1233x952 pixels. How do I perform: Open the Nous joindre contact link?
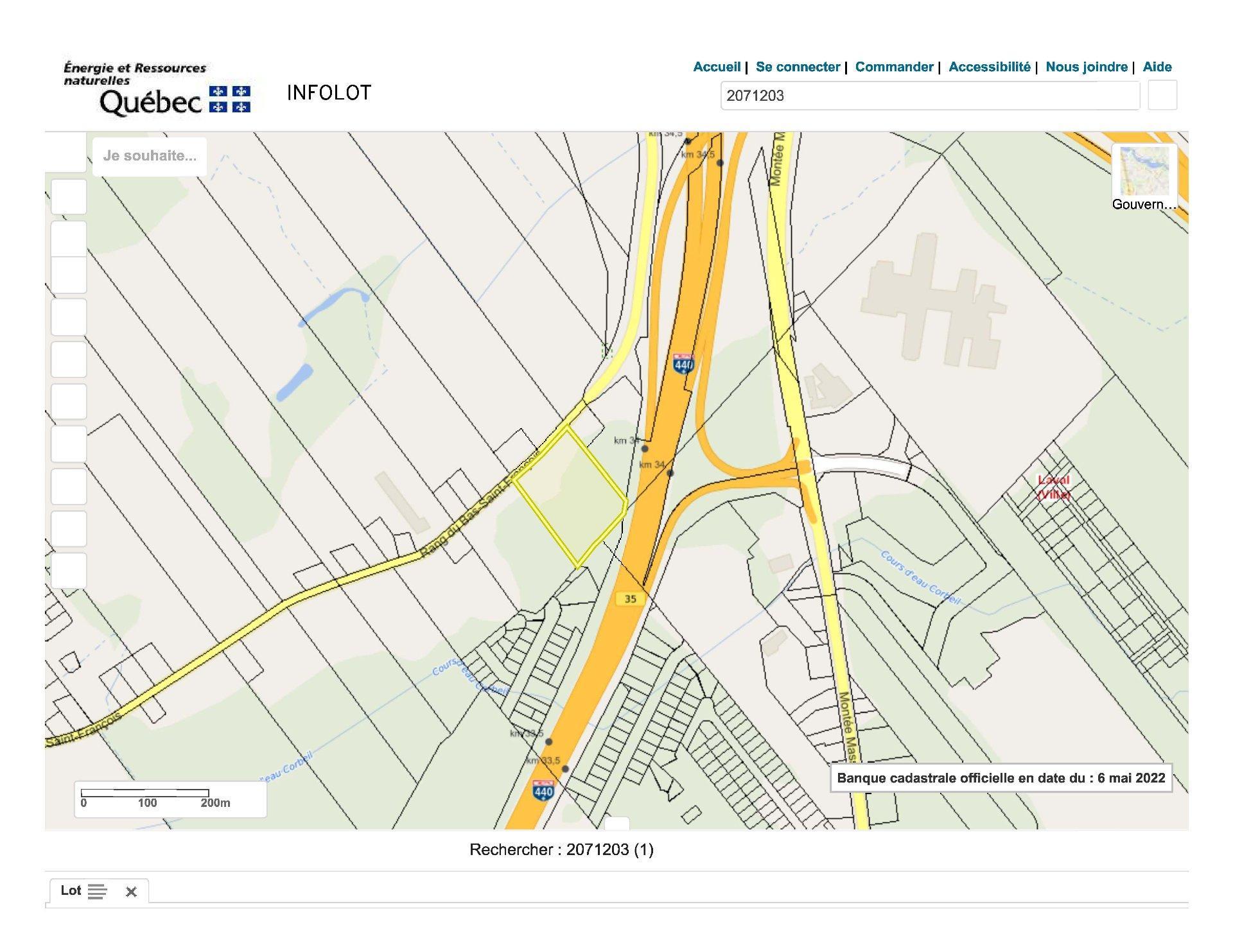(x=1086, y=67)
